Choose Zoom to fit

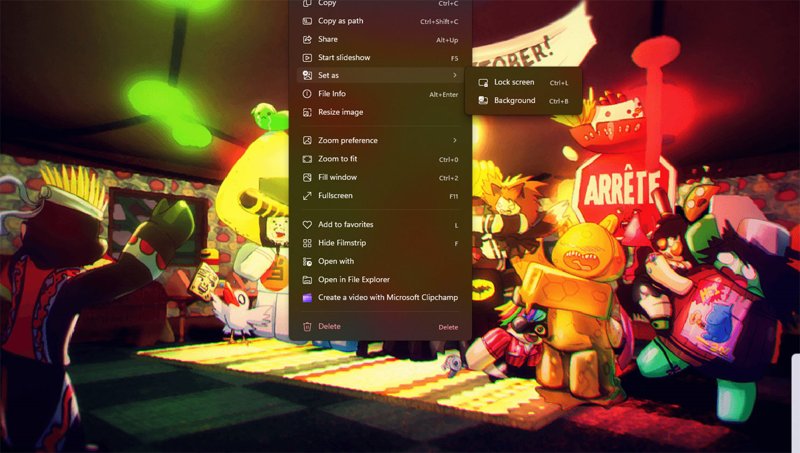point(381,159)
